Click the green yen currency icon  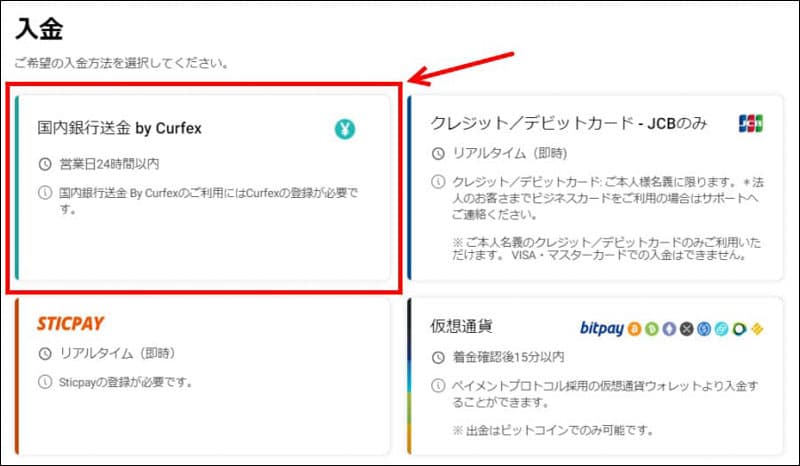point(345,128)
